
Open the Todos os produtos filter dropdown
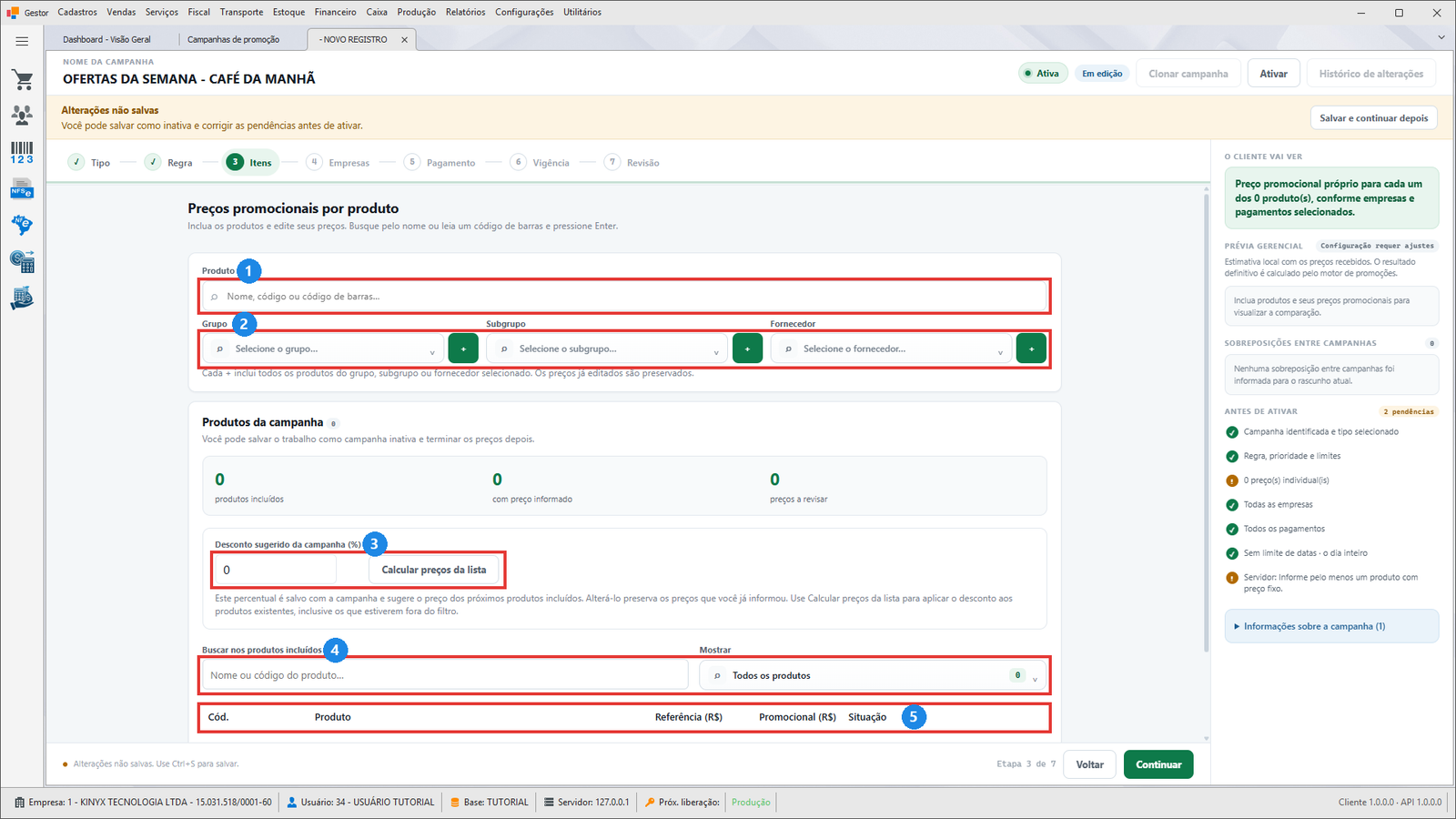(873, 675)
